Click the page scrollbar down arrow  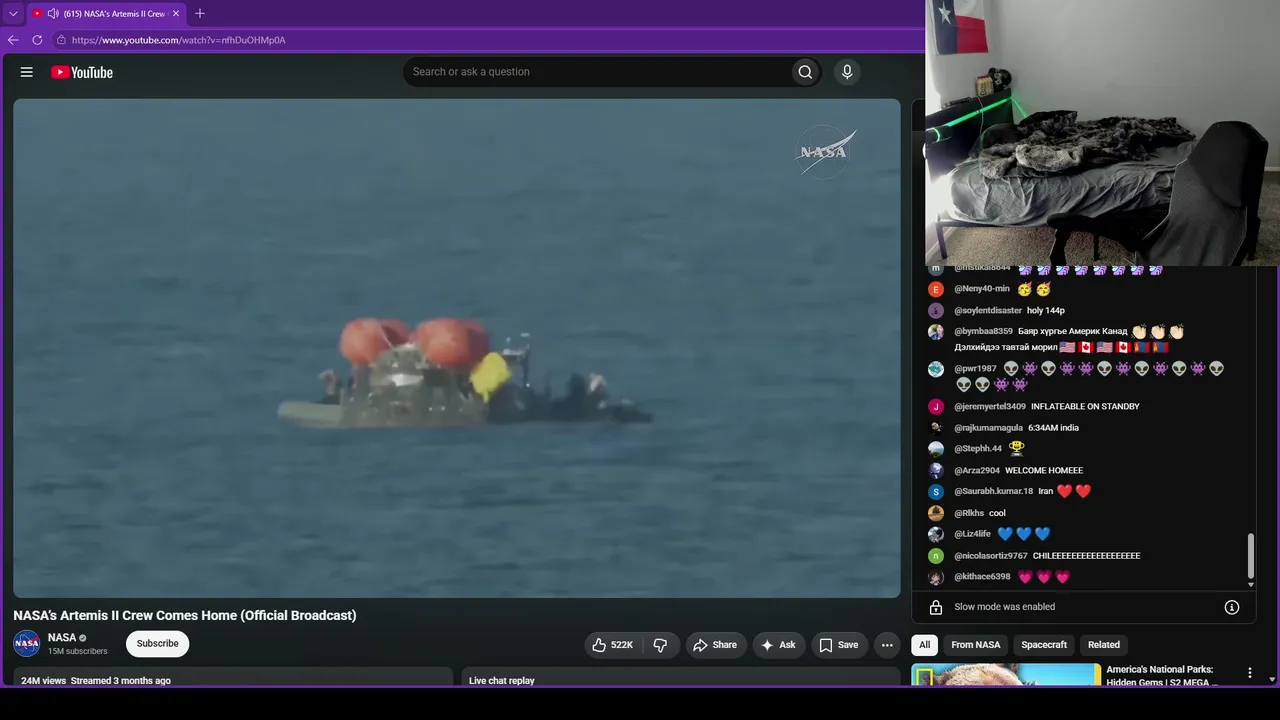1272,679
